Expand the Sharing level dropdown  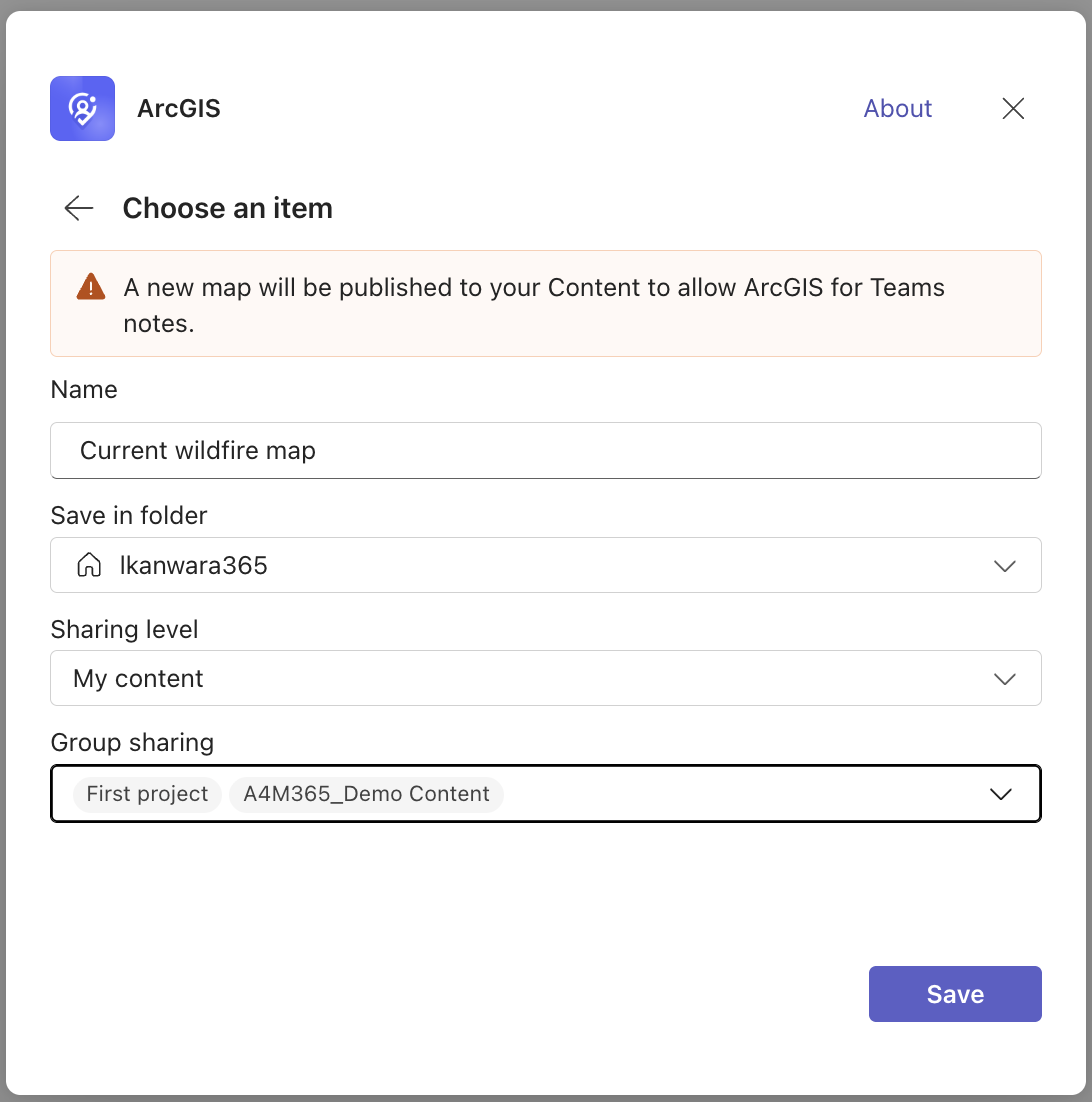tap(1005, 679)
